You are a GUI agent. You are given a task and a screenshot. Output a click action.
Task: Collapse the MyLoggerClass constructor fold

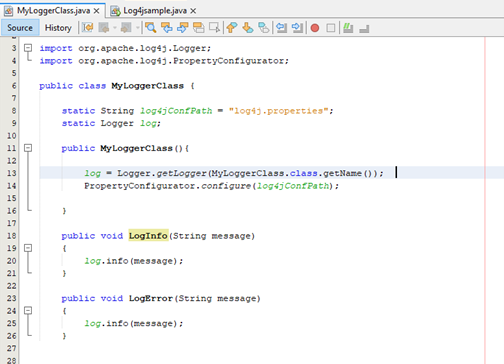coord(28,148)
